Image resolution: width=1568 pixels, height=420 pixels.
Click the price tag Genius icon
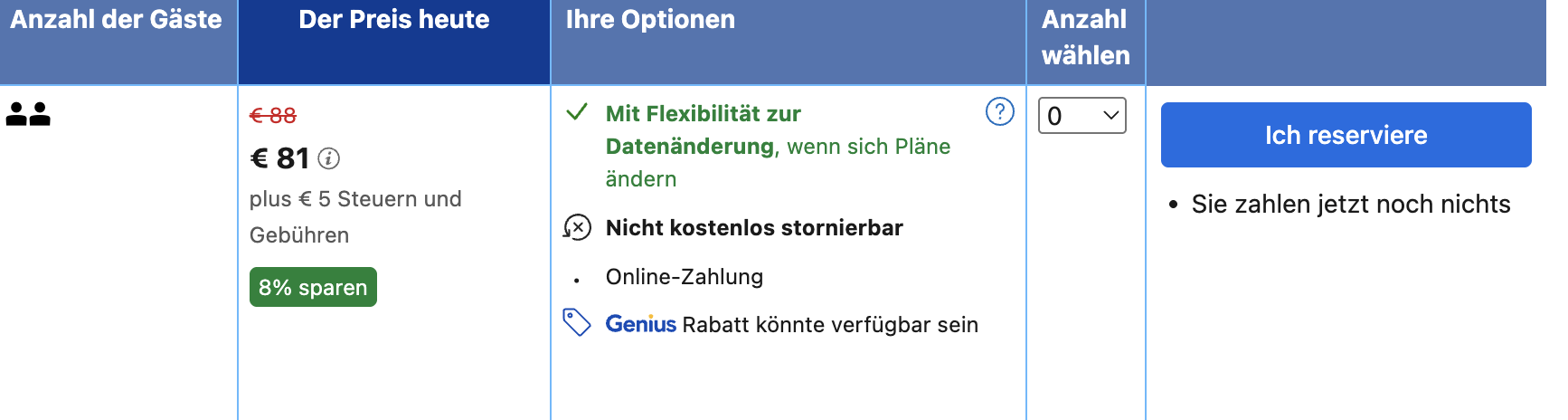[x=576, y=322]
